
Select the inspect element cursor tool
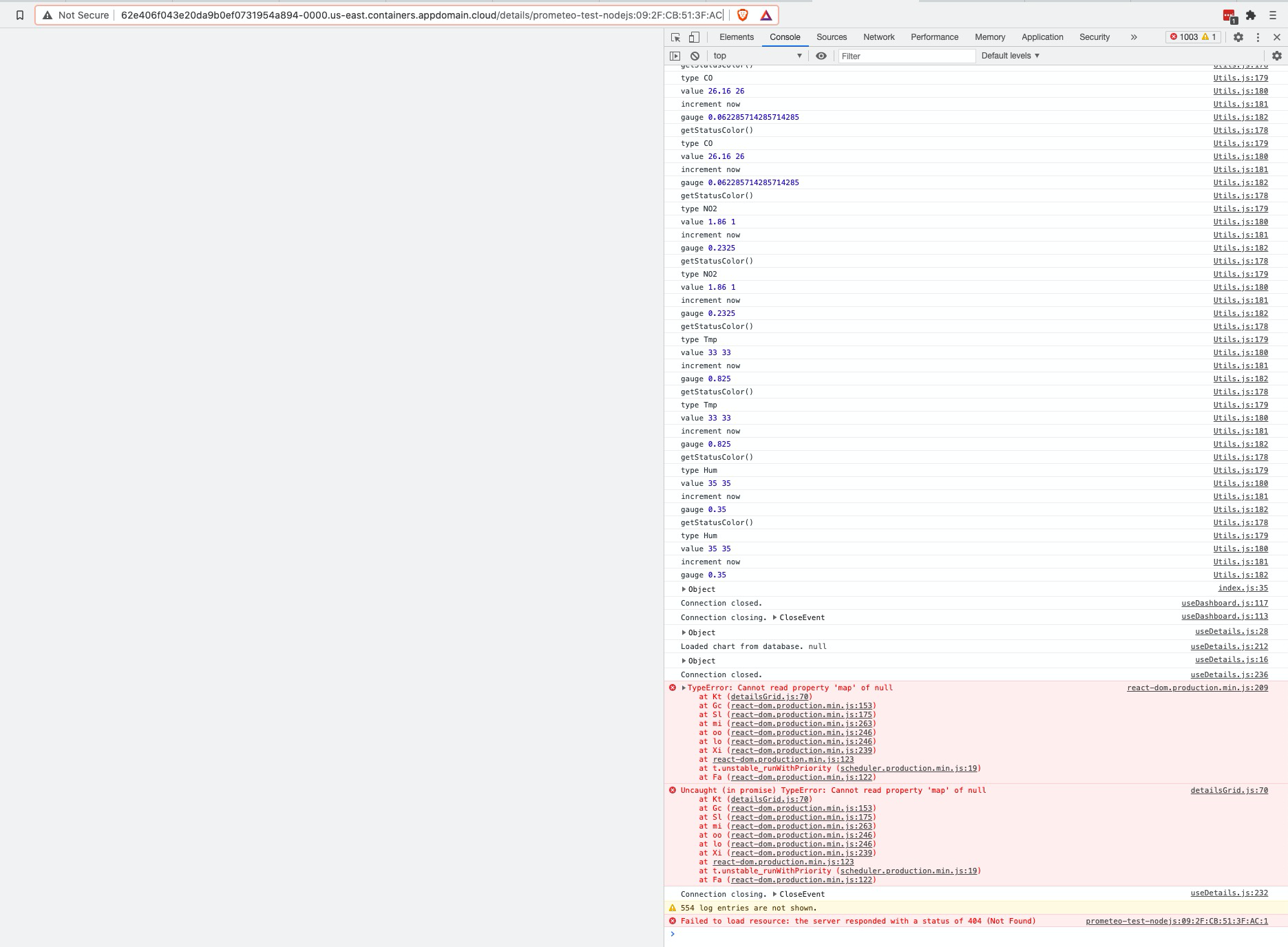[675, 37]
